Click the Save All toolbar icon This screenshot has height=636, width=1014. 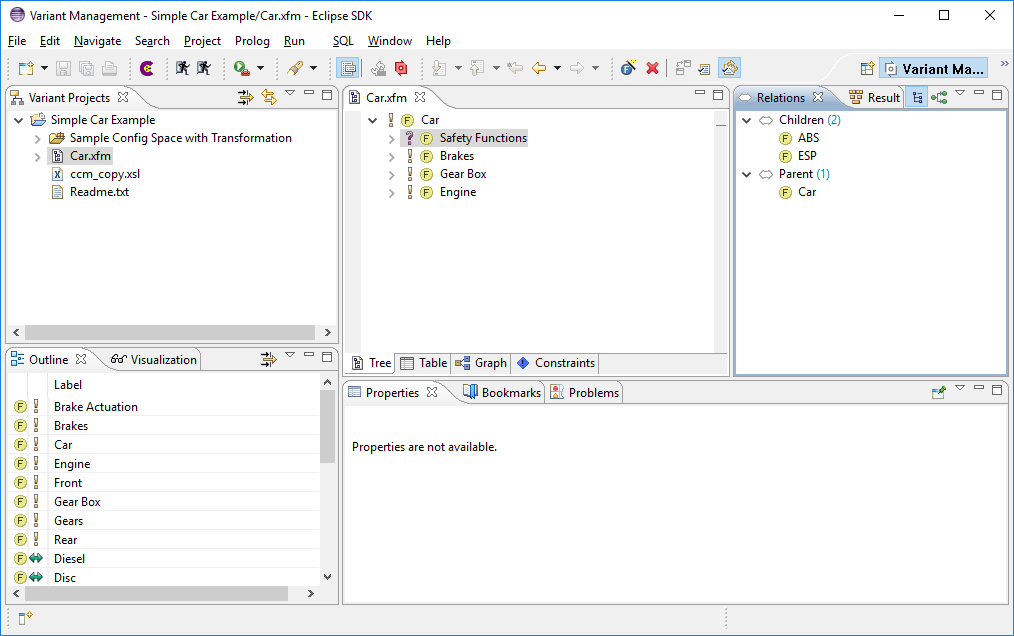tap(86, 68)
